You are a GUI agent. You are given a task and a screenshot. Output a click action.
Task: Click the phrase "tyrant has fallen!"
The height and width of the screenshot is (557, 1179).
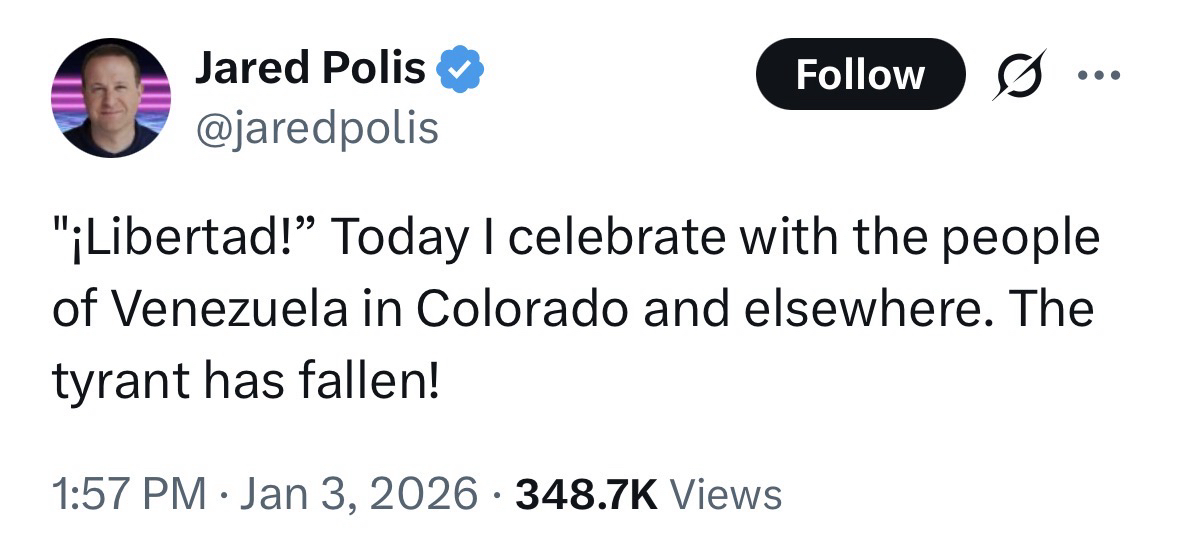[x=245, y=381]
